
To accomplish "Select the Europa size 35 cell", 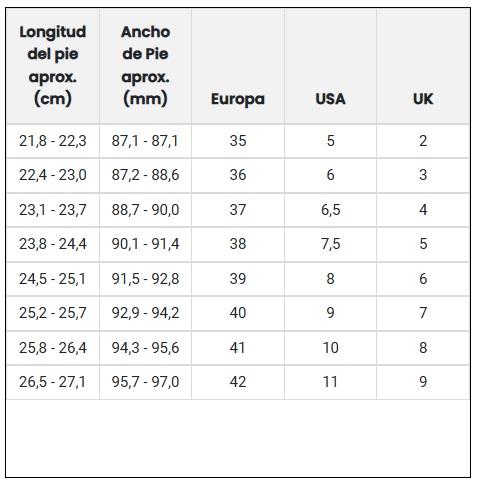I will pos(238,141).
